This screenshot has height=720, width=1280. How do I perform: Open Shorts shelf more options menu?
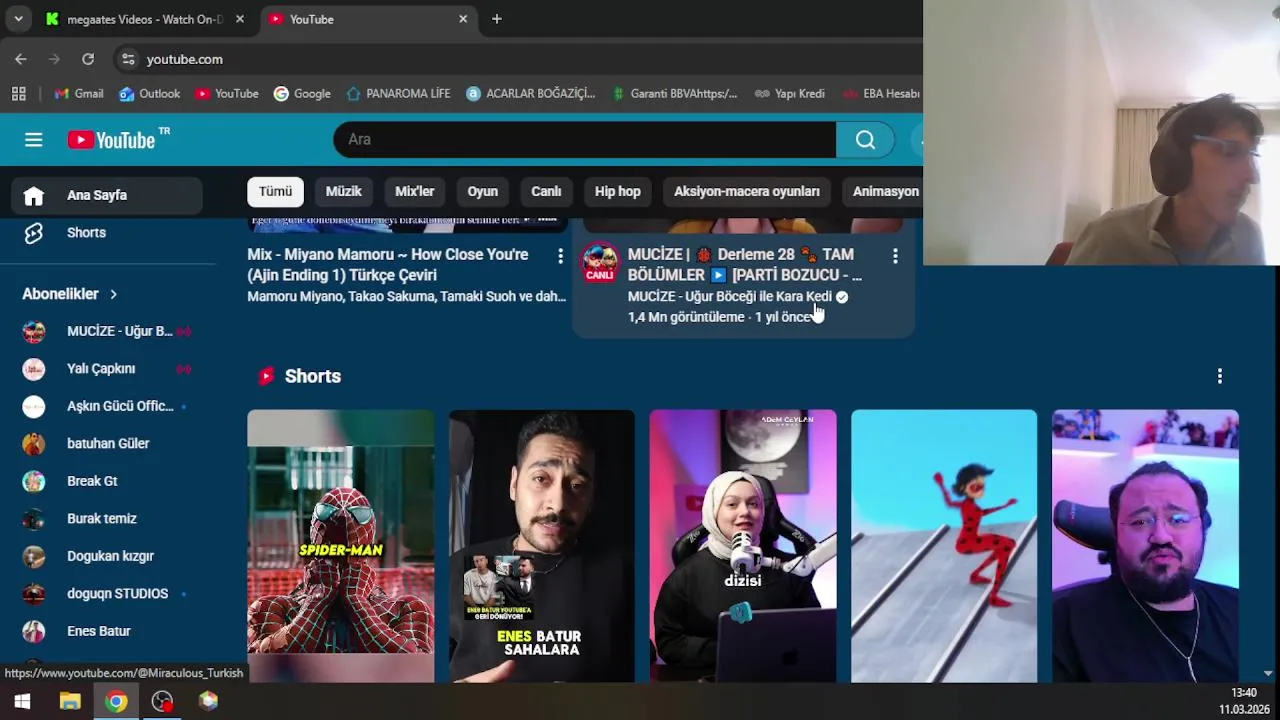[1219, 376]
